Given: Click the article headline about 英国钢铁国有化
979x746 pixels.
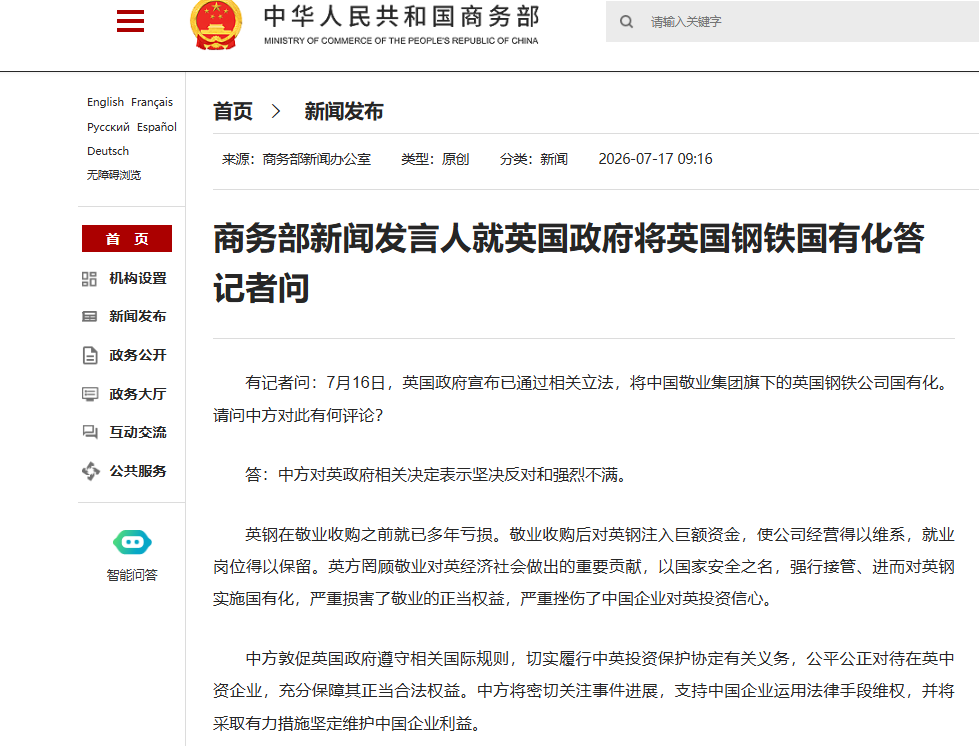Looking at the screenshot, I should point(569,263).
